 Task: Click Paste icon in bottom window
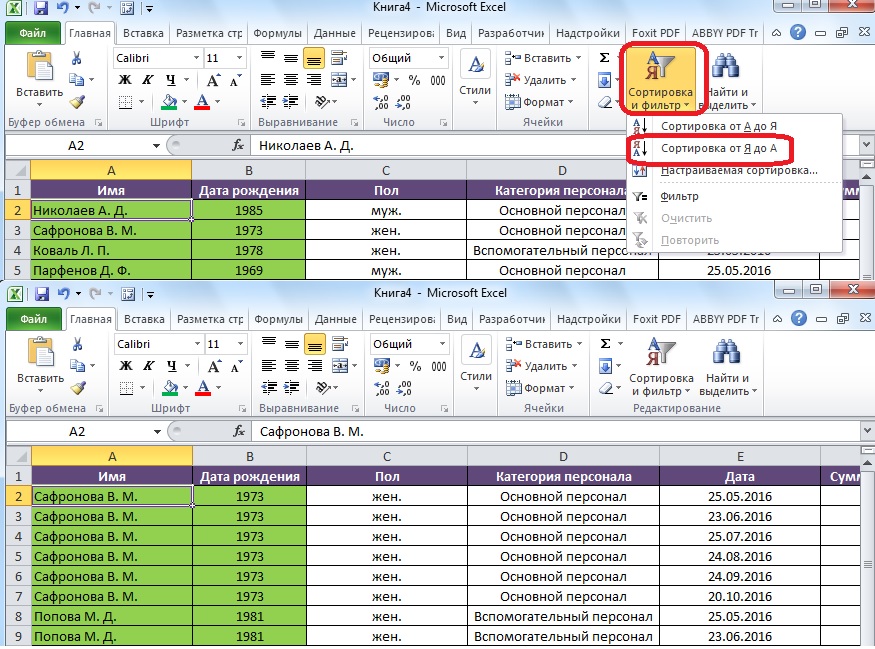40,353
